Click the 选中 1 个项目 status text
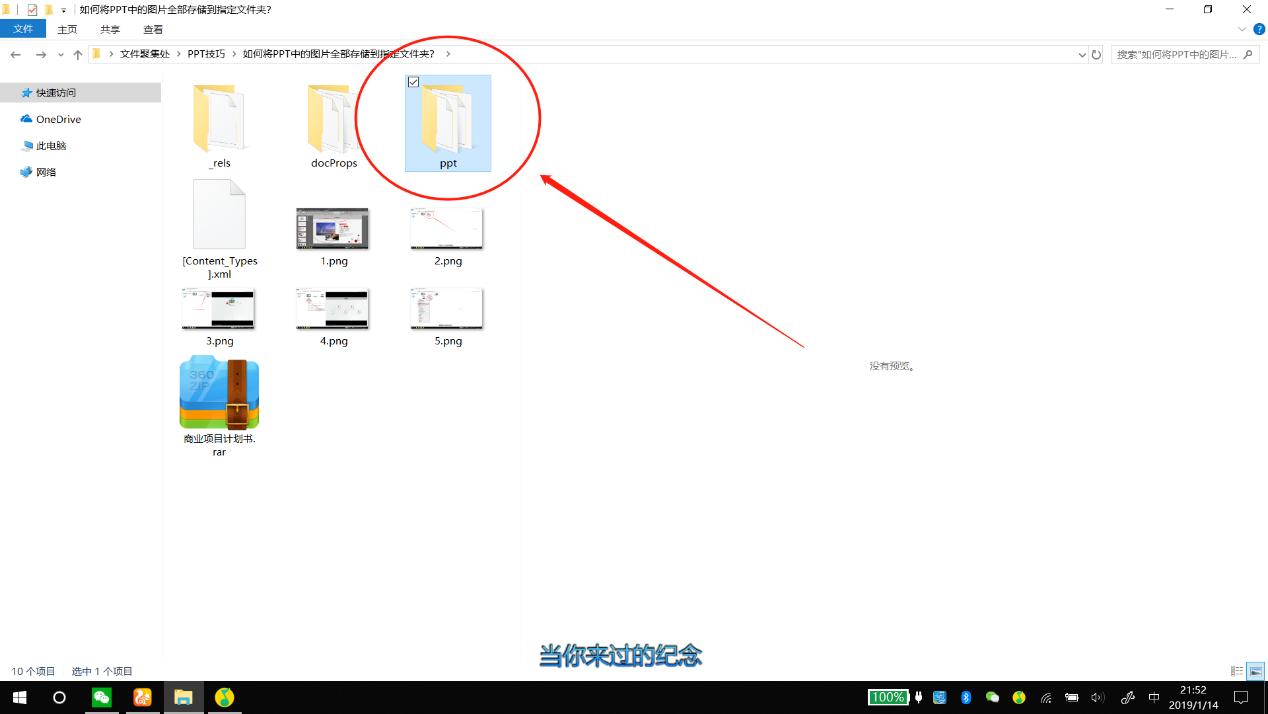This screenshot has height=714, width=1268. point(102,671)
